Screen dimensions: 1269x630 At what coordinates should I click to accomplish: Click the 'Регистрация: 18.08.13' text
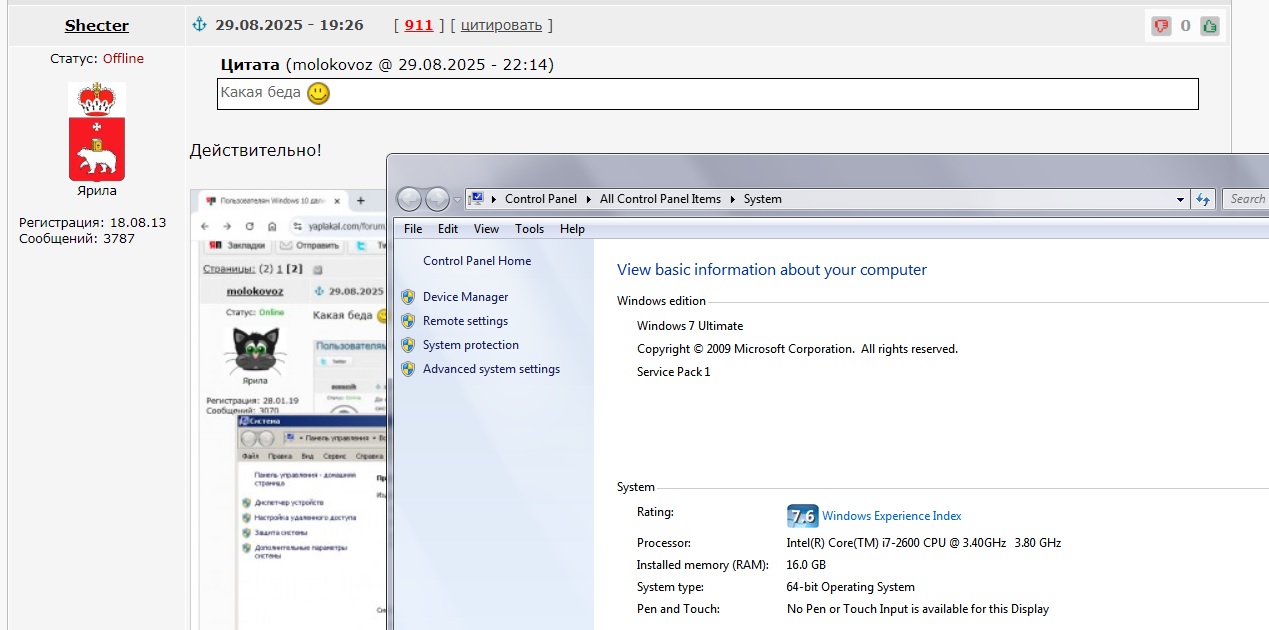pos(92,222)
